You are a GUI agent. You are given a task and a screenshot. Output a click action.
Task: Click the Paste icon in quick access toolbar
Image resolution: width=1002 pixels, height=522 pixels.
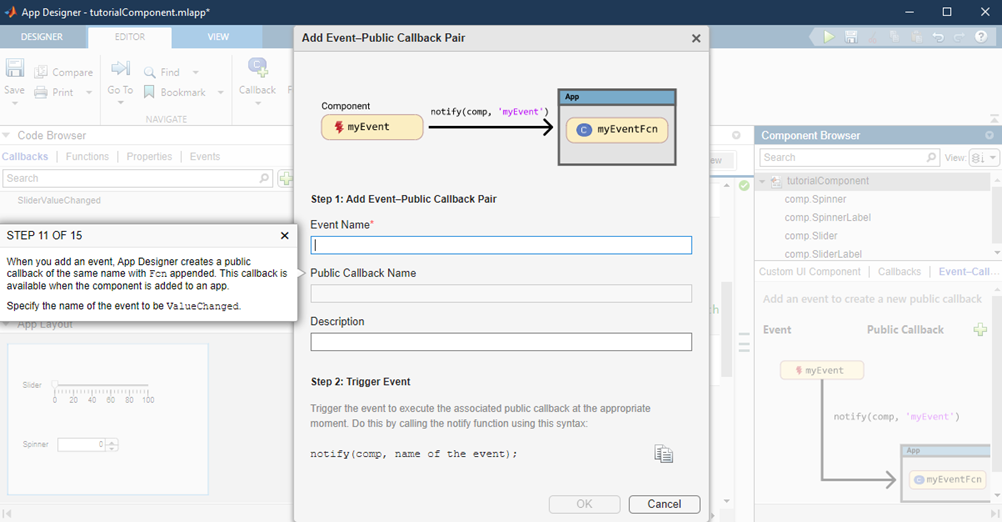(916, 37)
